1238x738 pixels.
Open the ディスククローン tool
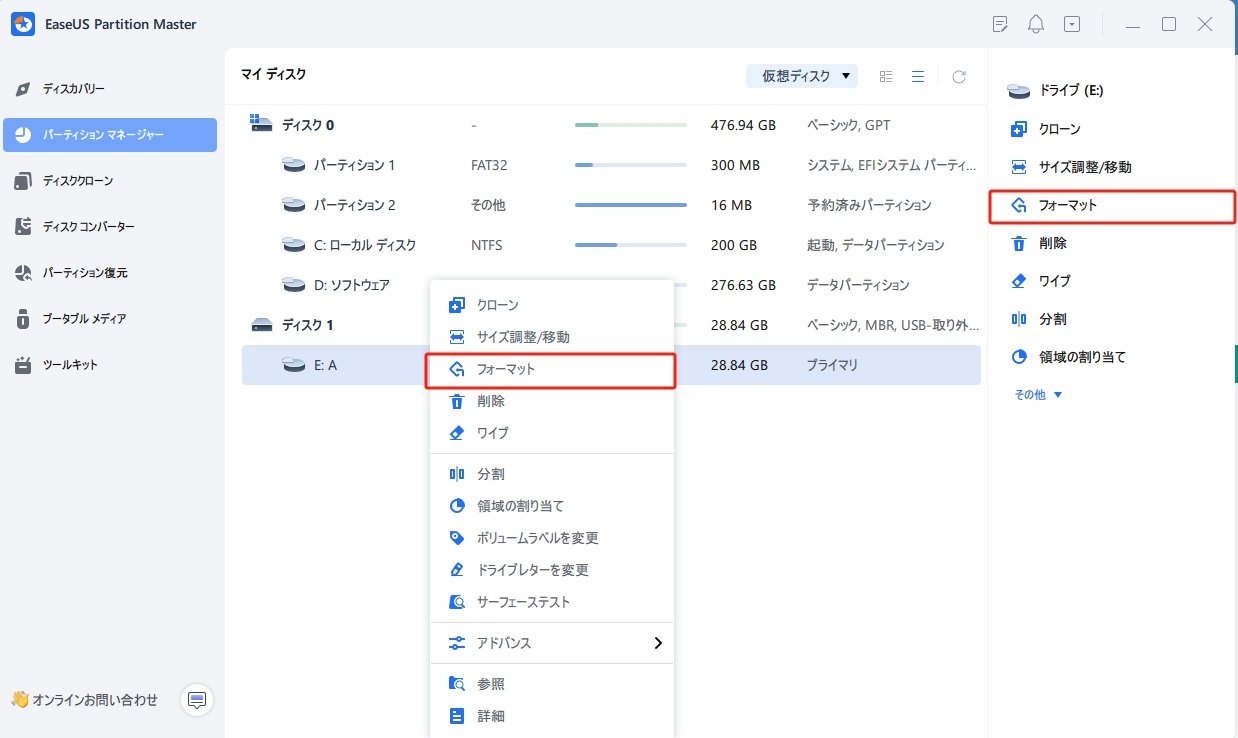tap(110, 180)
